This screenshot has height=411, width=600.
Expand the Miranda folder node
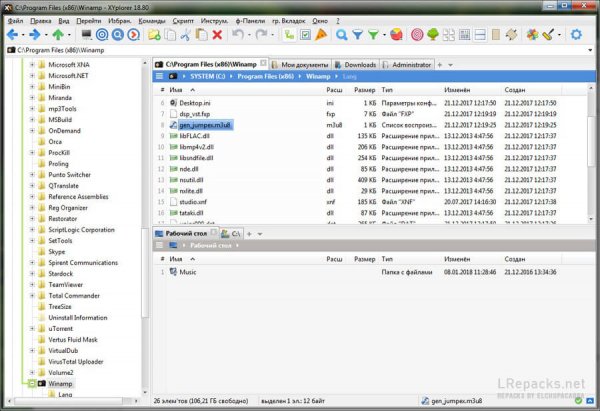click(x=32, y=98)
